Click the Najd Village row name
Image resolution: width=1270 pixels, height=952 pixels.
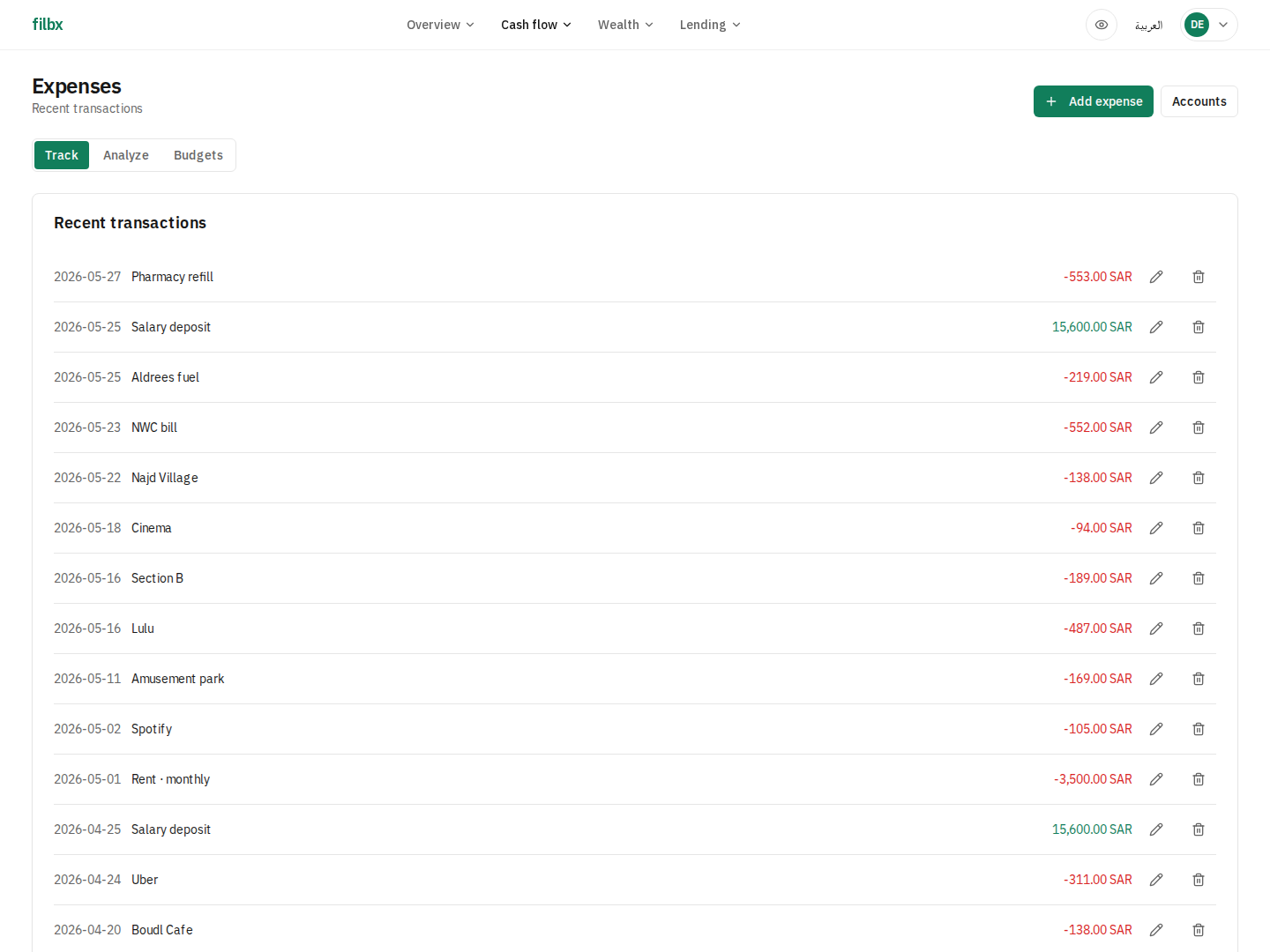coord(165,478)
